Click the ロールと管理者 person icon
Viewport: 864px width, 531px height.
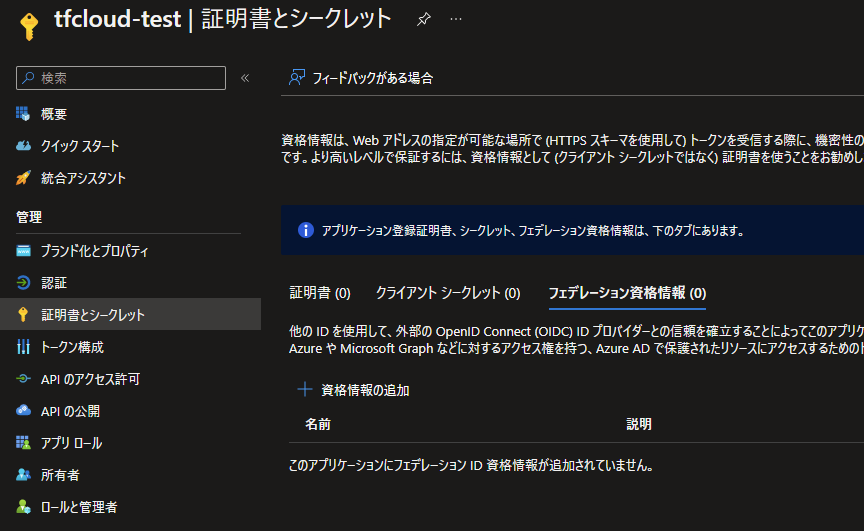pos(23,506)
